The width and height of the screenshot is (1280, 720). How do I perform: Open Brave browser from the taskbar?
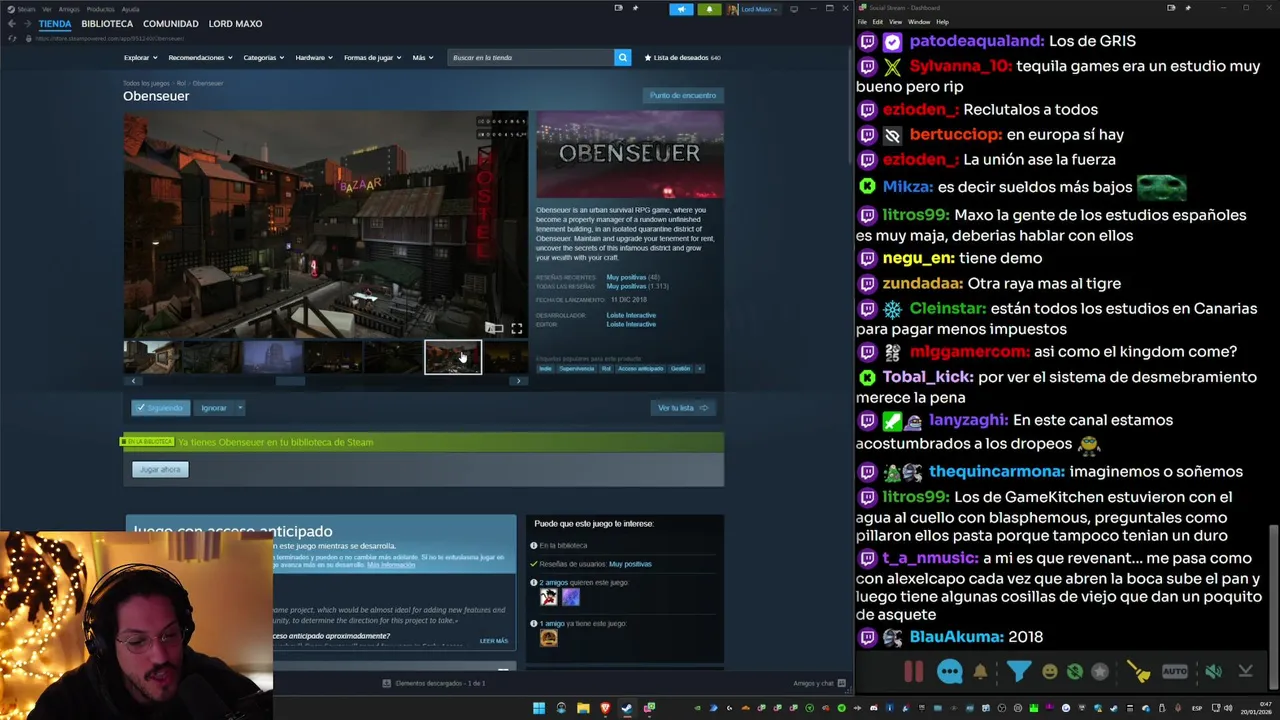605,708
